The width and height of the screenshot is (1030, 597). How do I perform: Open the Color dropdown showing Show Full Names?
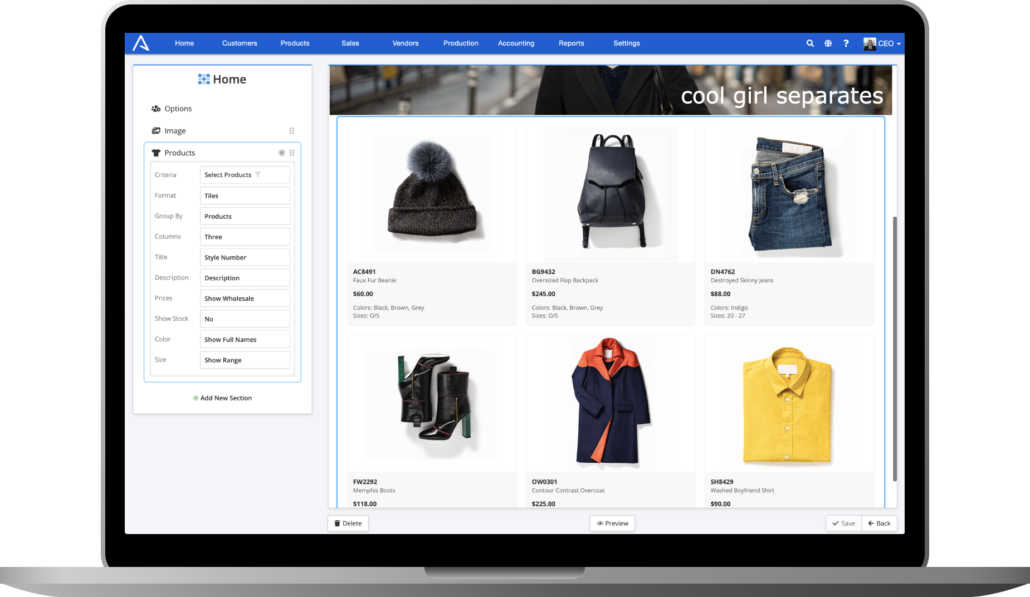(245, 340)
